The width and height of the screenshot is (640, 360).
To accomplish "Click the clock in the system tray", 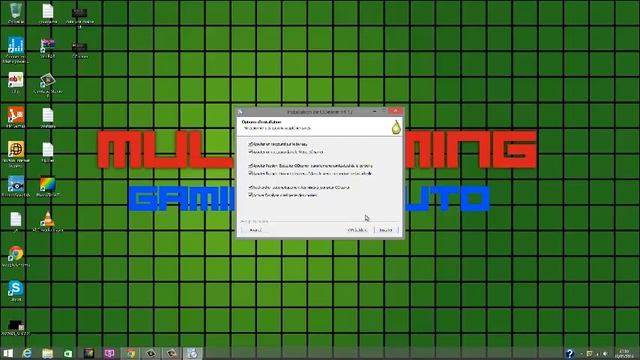I will 624,353.
